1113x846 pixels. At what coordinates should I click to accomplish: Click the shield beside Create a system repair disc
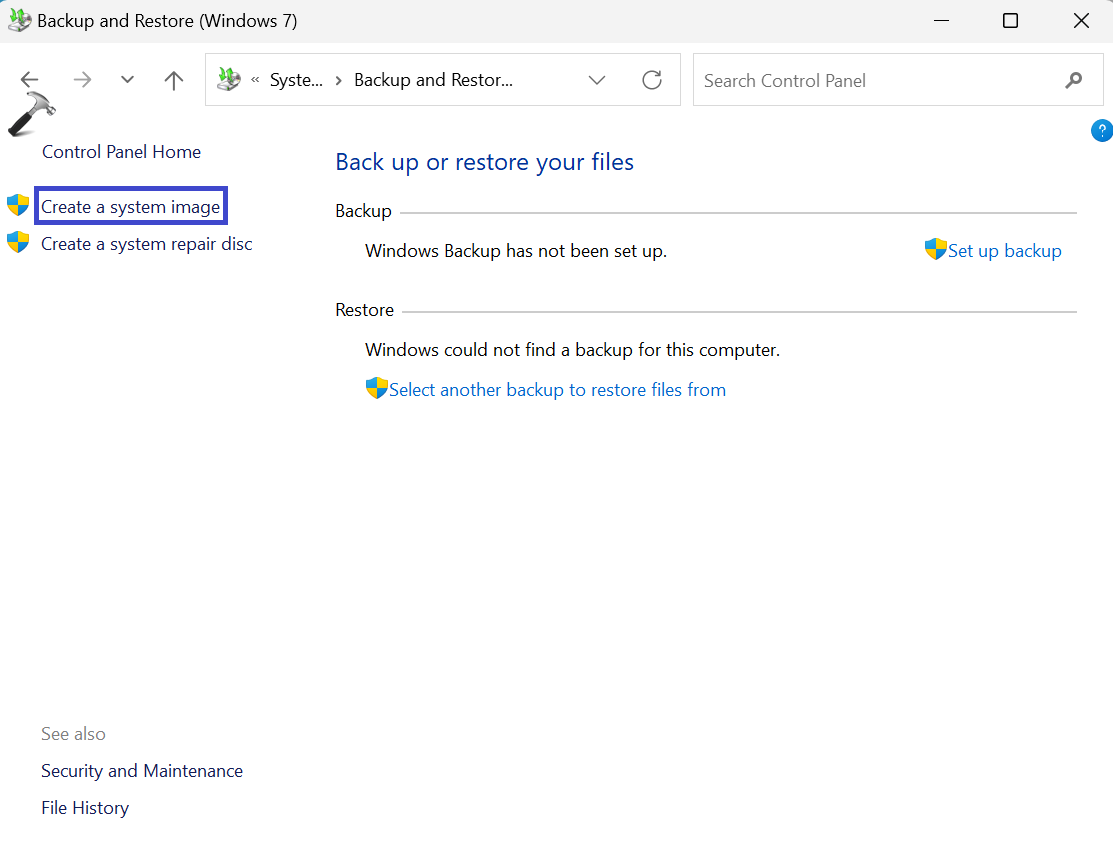[x=18, y=242]
